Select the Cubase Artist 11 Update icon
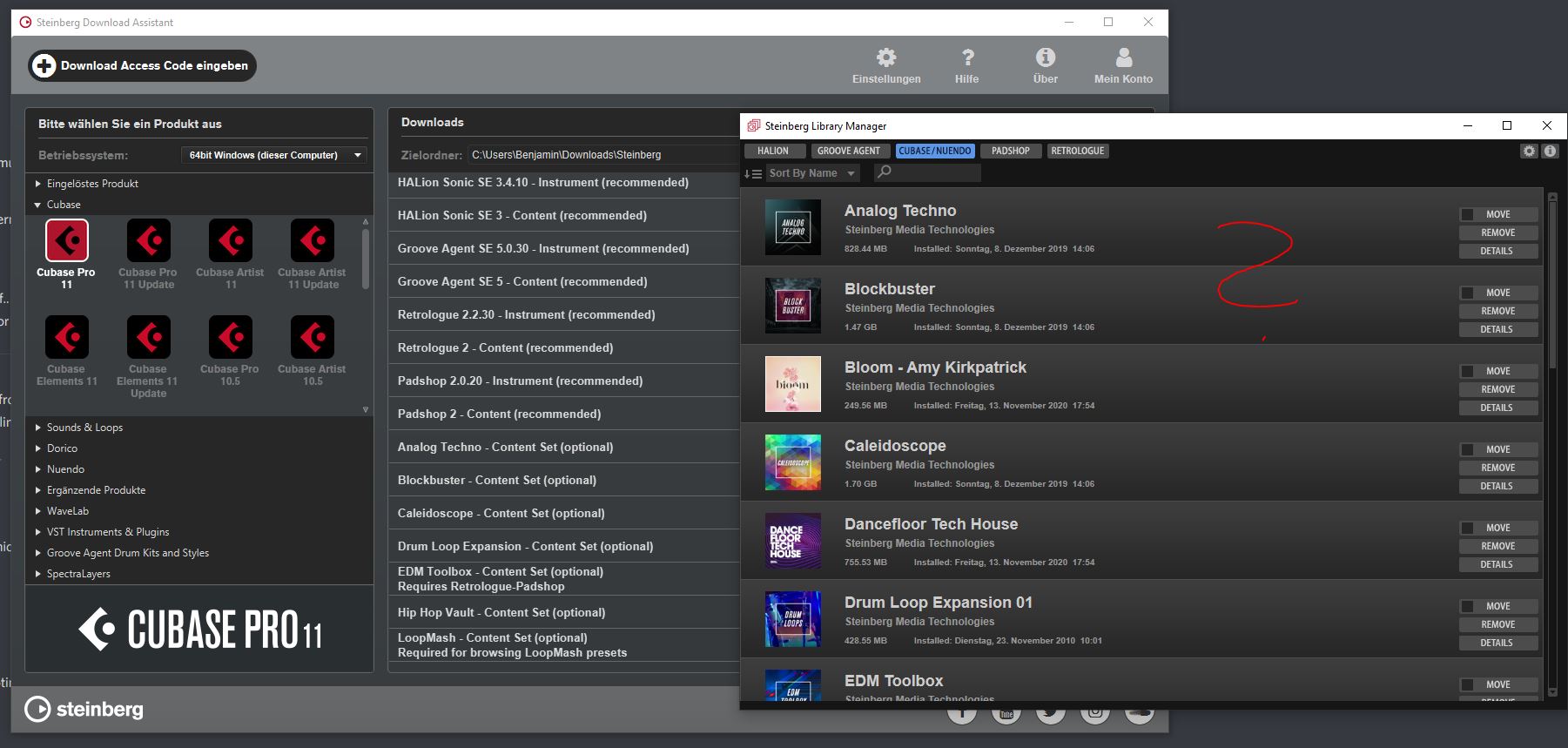The height and width of the screenshot is (748, 1568). coord(313,240)
